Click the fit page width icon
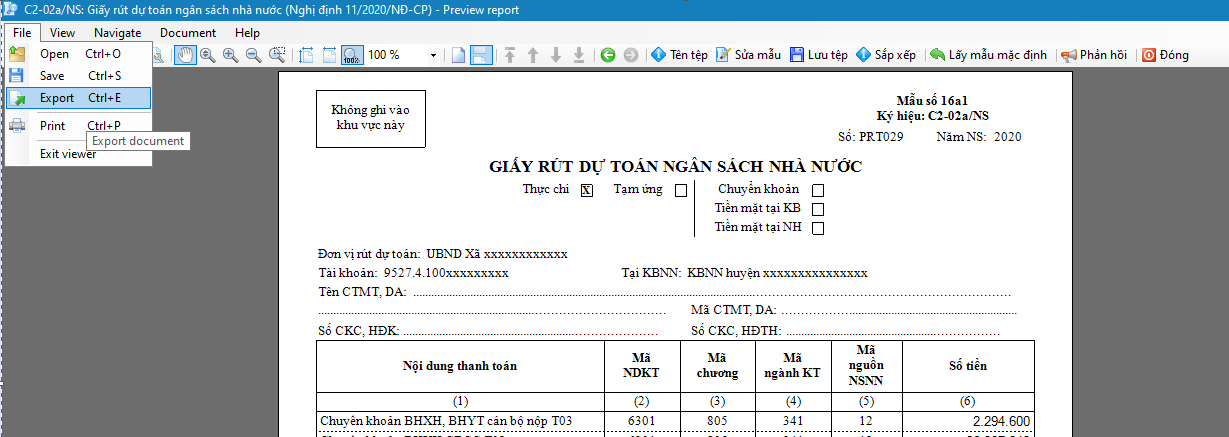1229x437 pixels. pyautogui.click(x=306, y=55)
